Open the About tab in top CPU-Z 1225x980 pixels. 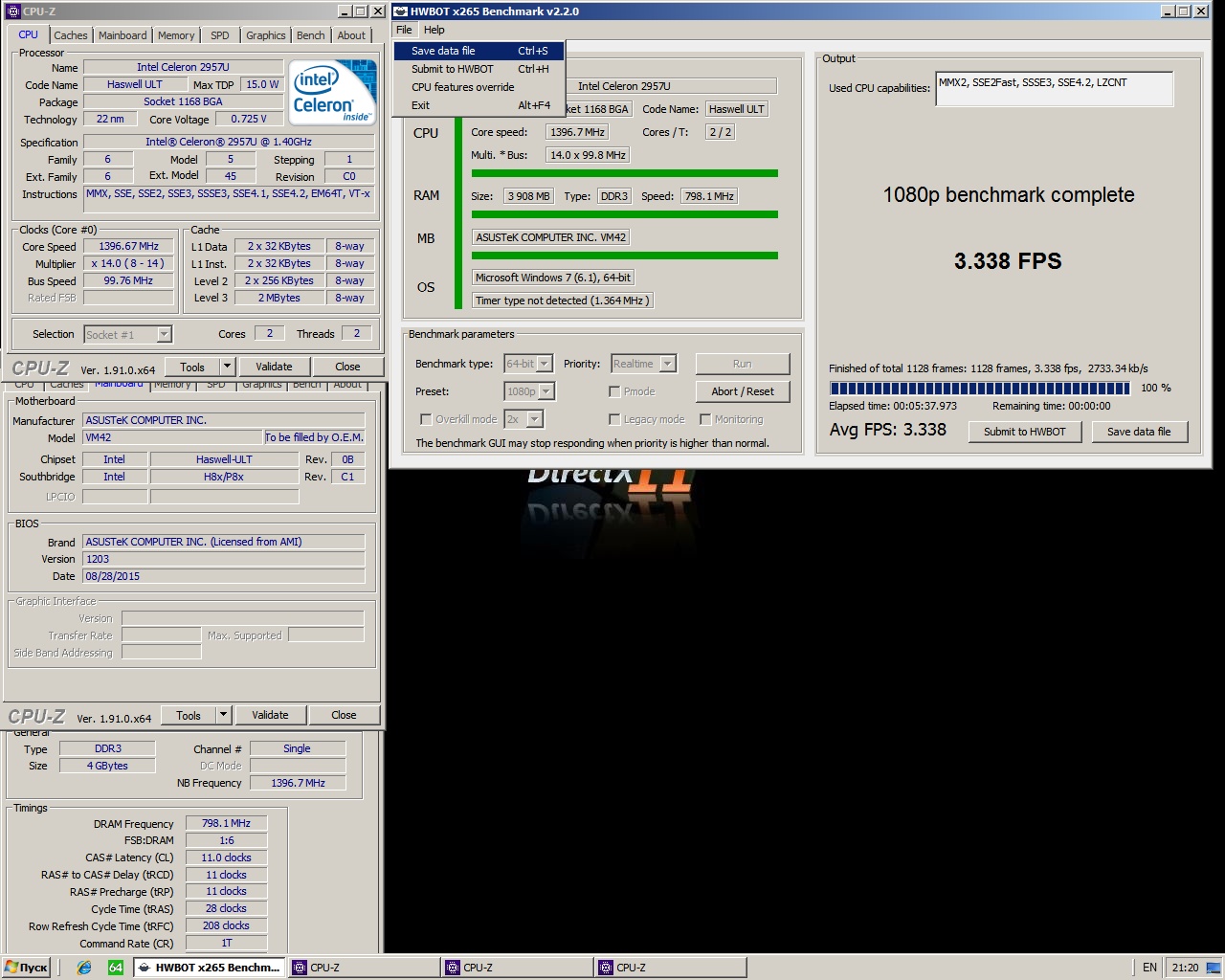(x=351, y=35)
